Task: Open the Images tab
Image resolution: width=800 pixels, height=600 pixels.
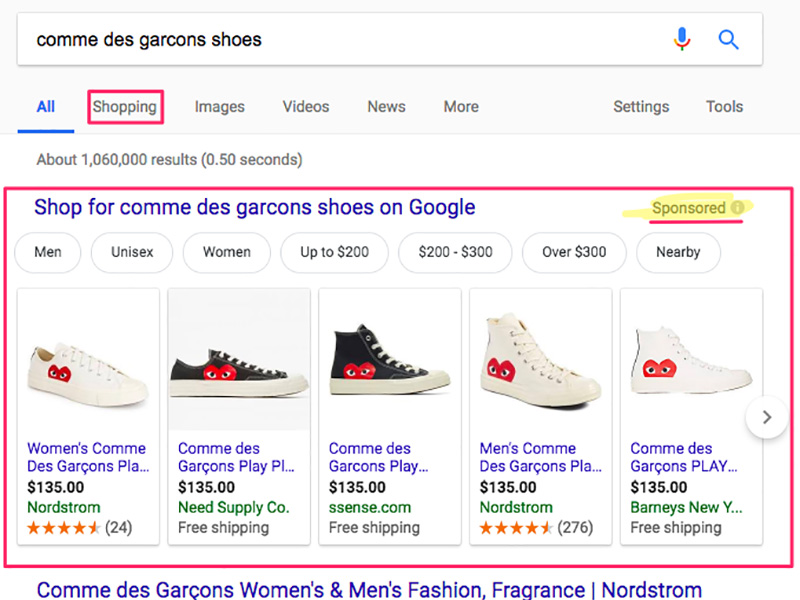Action: click(x=220, y=107)
